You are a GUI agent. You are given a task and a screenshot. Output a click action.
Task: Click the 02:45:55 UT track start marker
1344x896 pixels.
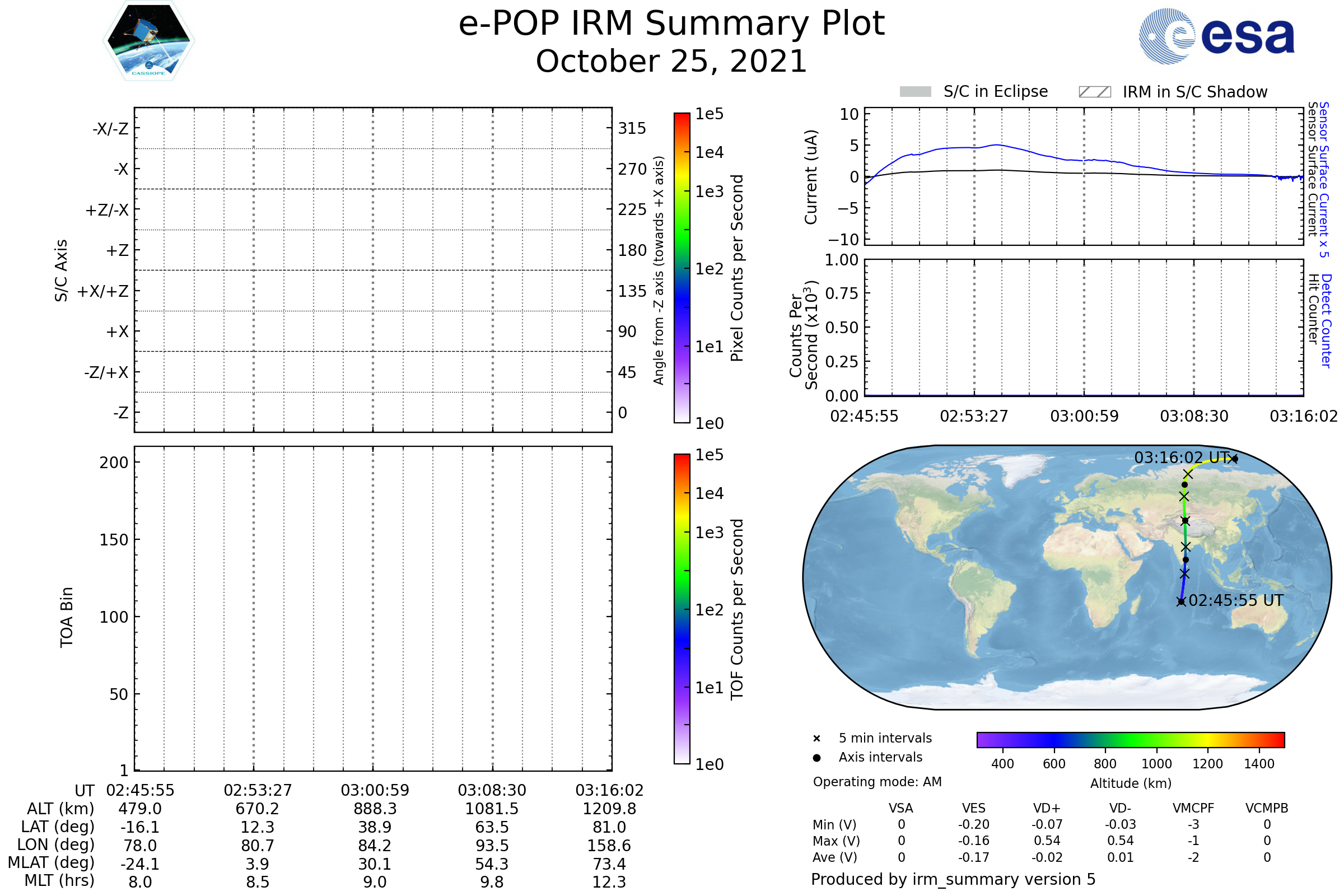(1181, 601)
